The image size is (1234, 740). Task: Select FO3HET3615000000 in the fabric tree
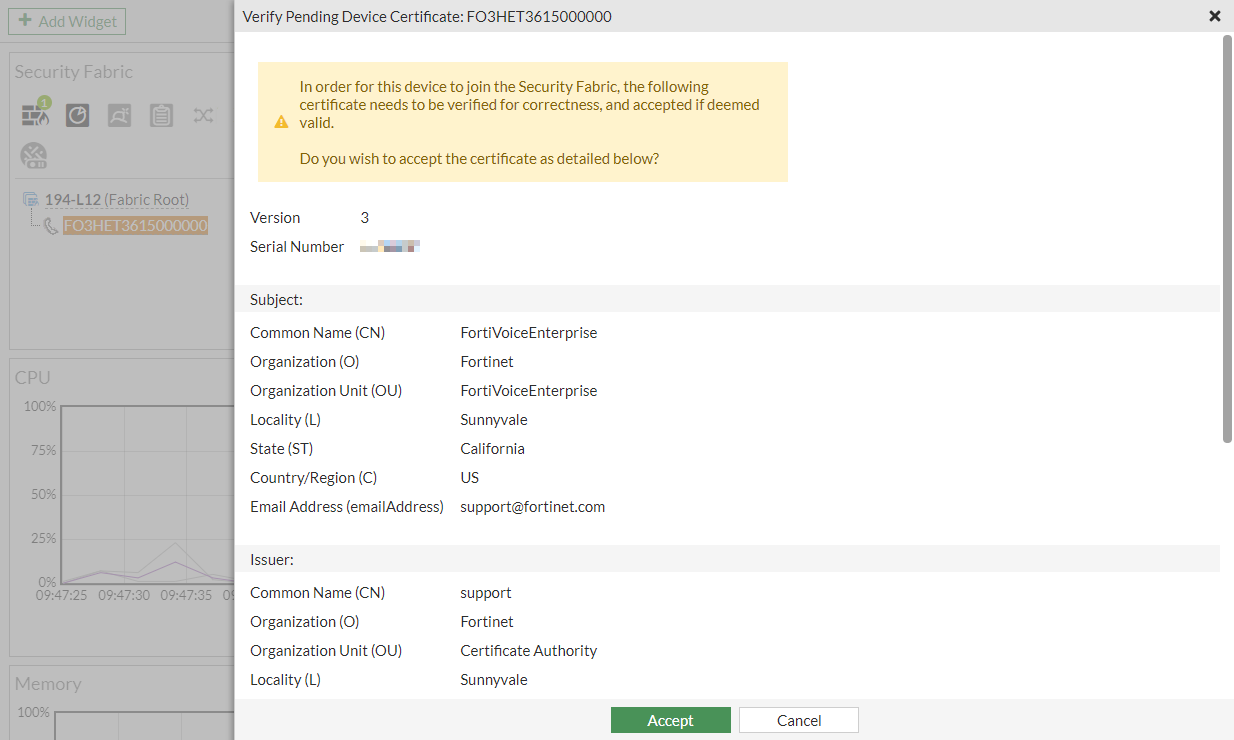coord(135,225)
